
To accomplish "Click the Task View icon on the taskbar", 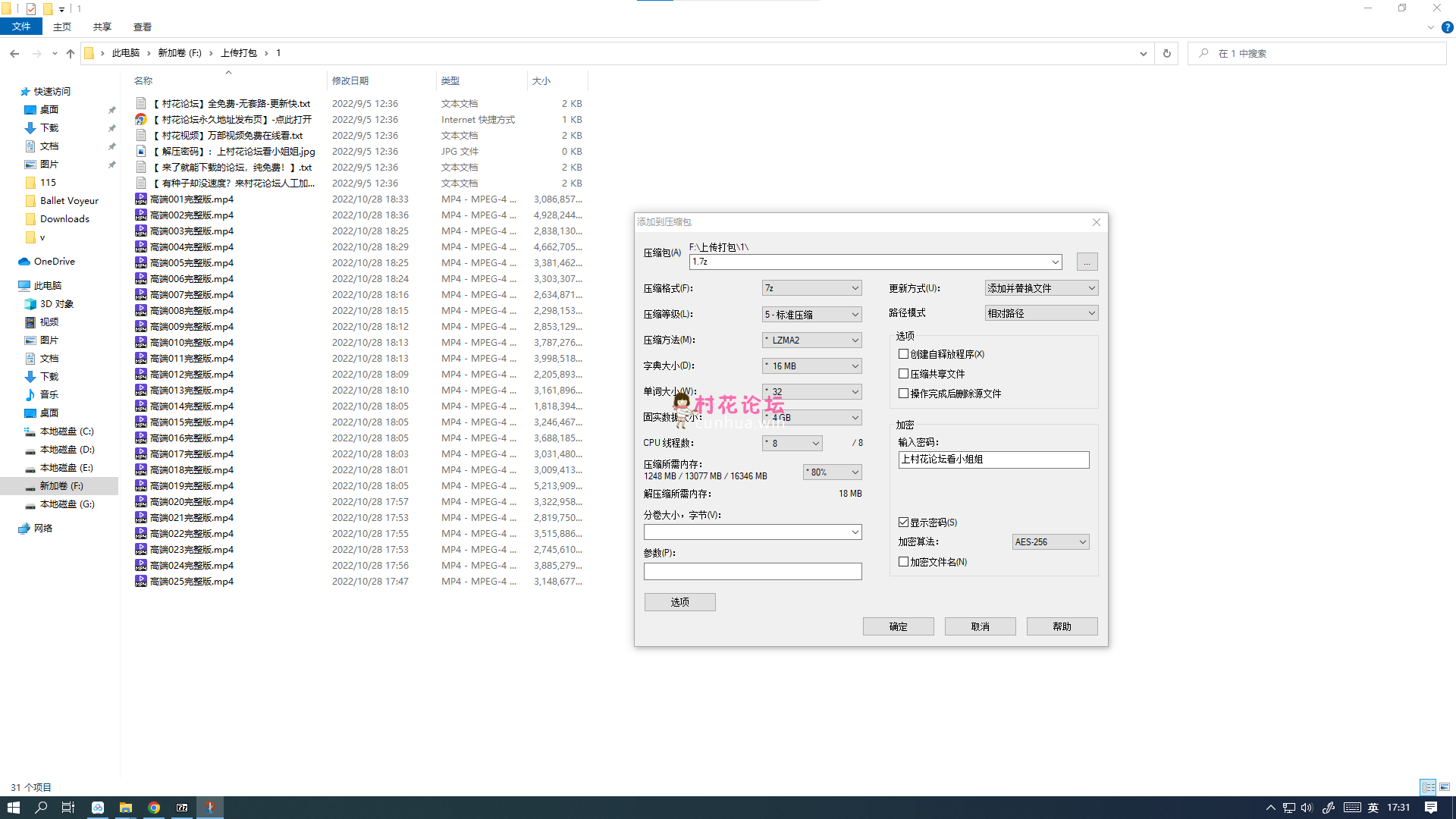I will pyautogui.click(x=68, y=808).
